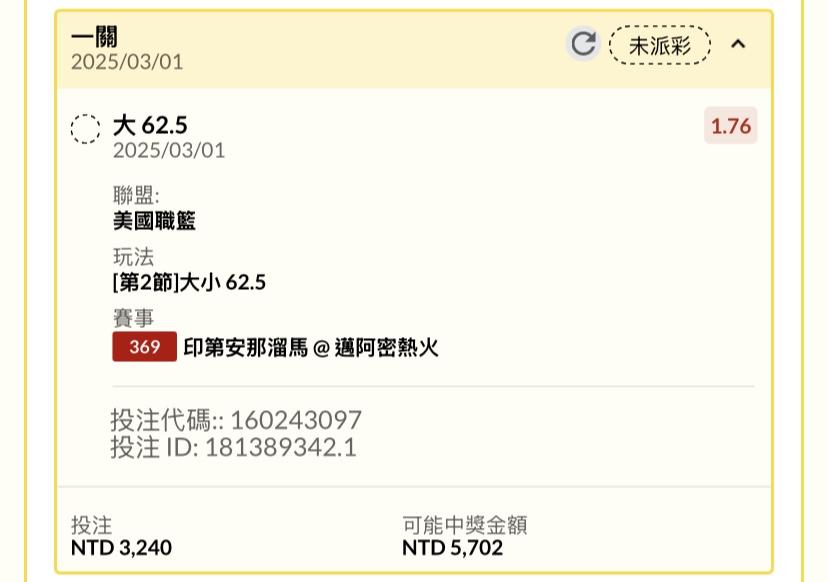The width and height of the screenshot is (828, 582).
Task: Click the bet code 160243097
Action: point(296,420)
